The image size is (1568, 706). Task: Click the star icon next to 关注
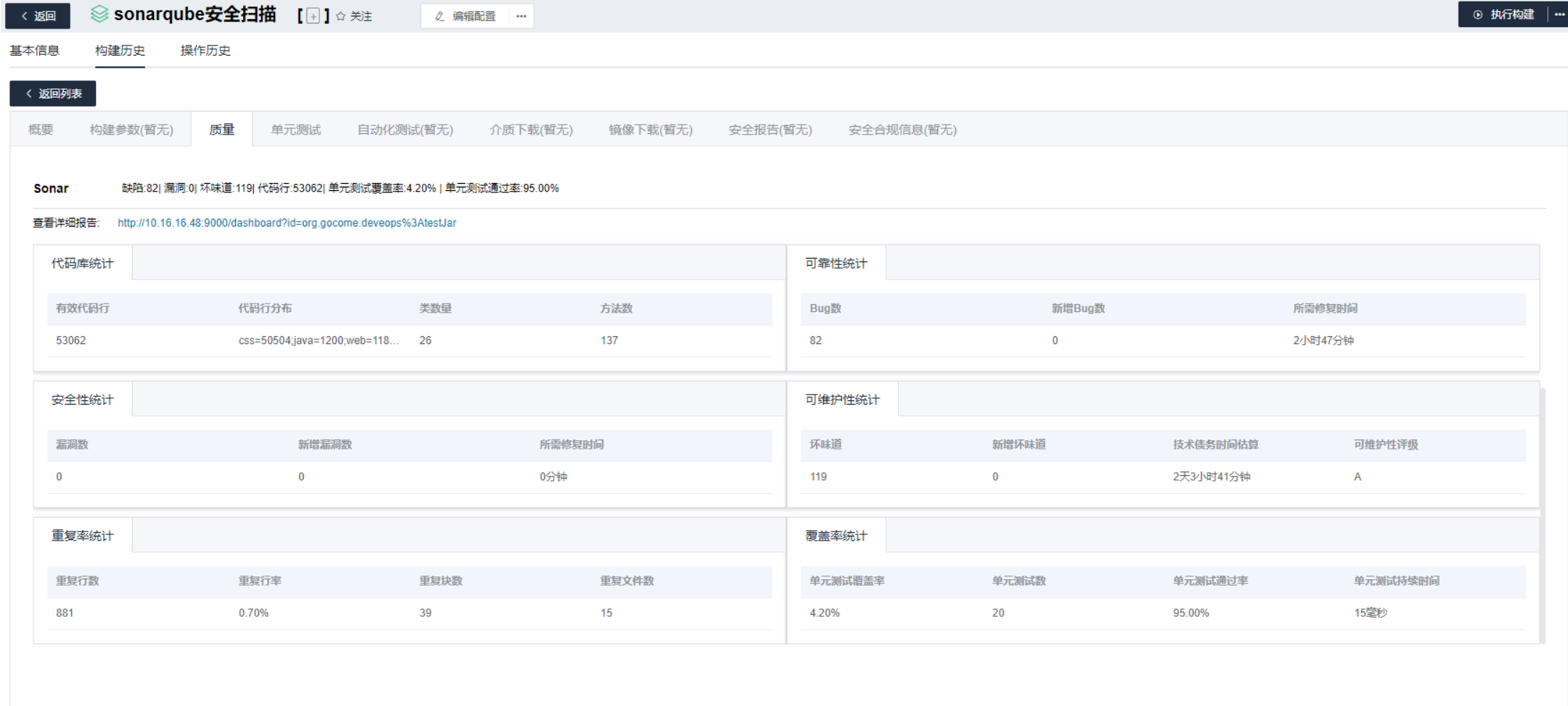point(340,15)
